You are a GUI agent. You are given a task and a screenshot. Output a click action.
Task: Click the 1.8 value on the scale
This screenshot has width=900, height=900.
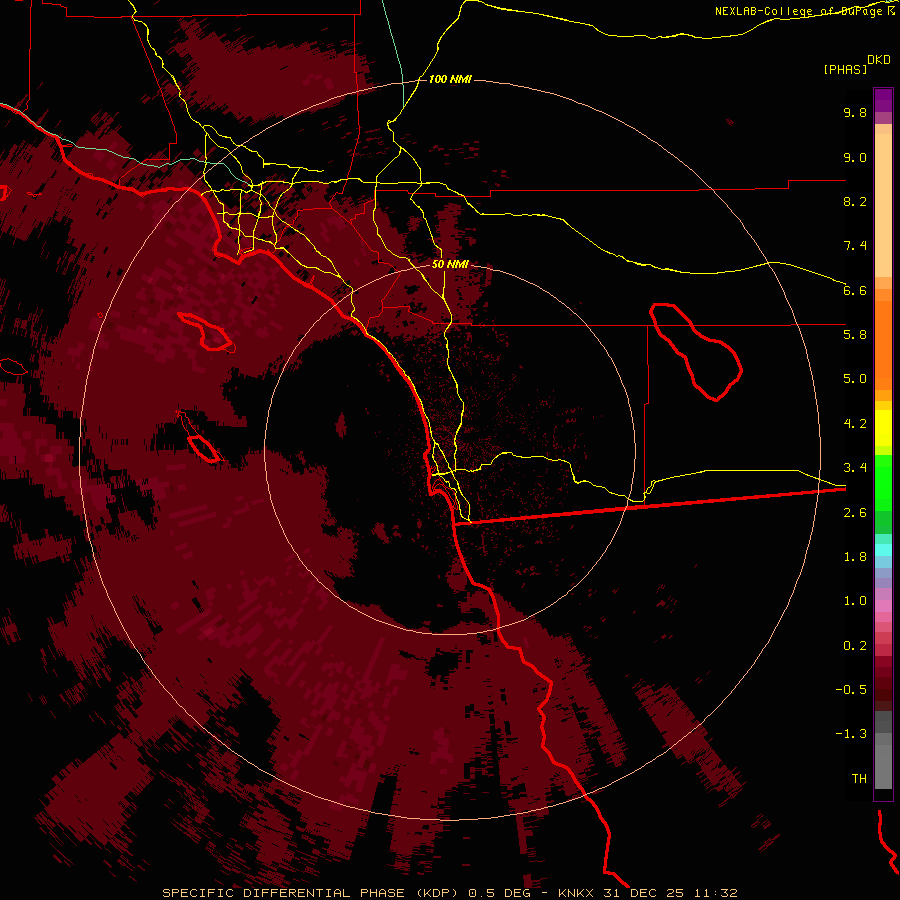tap(855, 557)
